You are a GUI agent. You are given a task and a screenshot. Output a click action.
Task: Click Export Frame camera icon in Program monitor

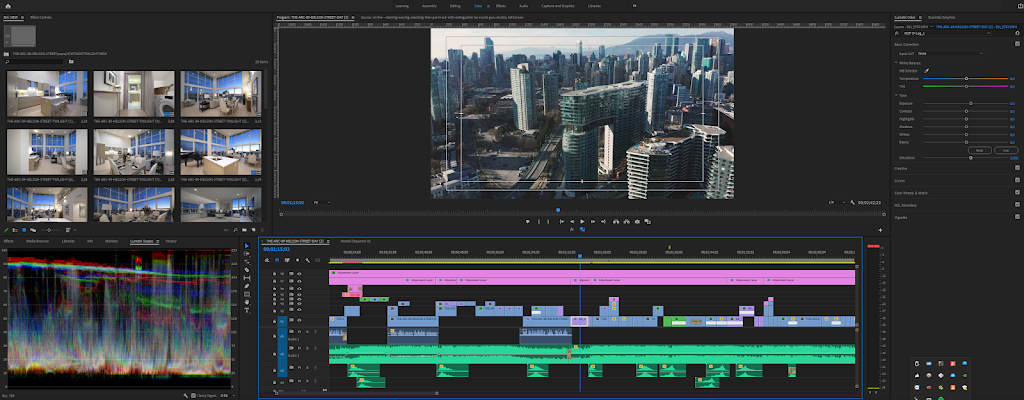[x=637, y=222]
